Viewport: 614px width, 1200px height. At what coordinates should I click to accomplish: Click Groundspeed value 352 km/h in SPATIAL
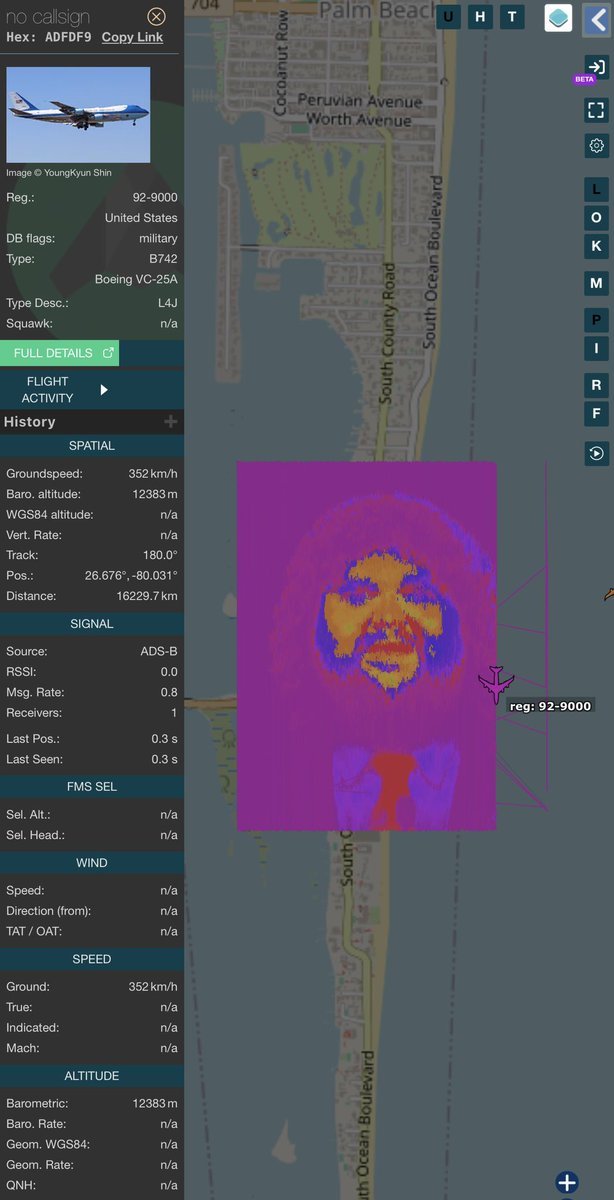click(153, 474)
